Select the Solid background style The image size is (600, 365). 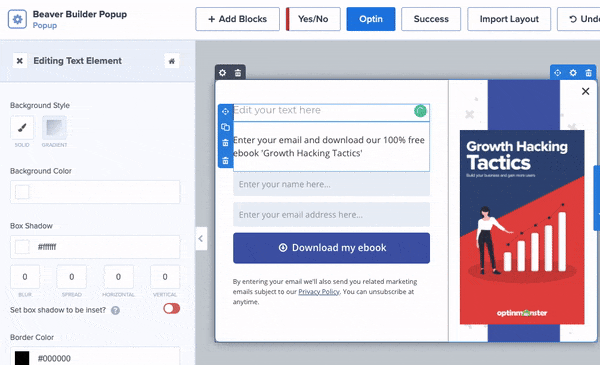tap(22, 127)
